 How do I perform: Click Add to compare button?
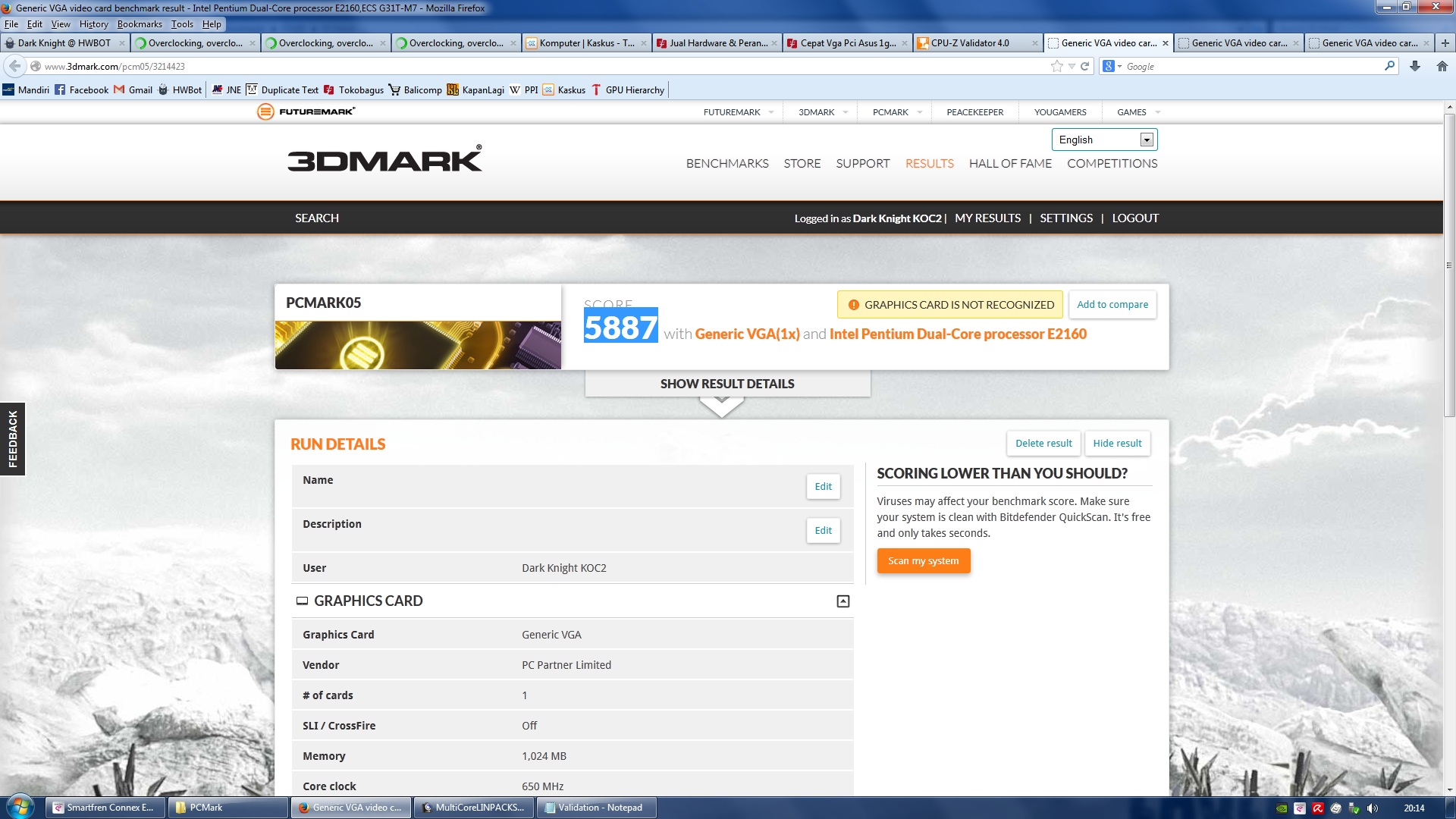[x=1112, y=304]
